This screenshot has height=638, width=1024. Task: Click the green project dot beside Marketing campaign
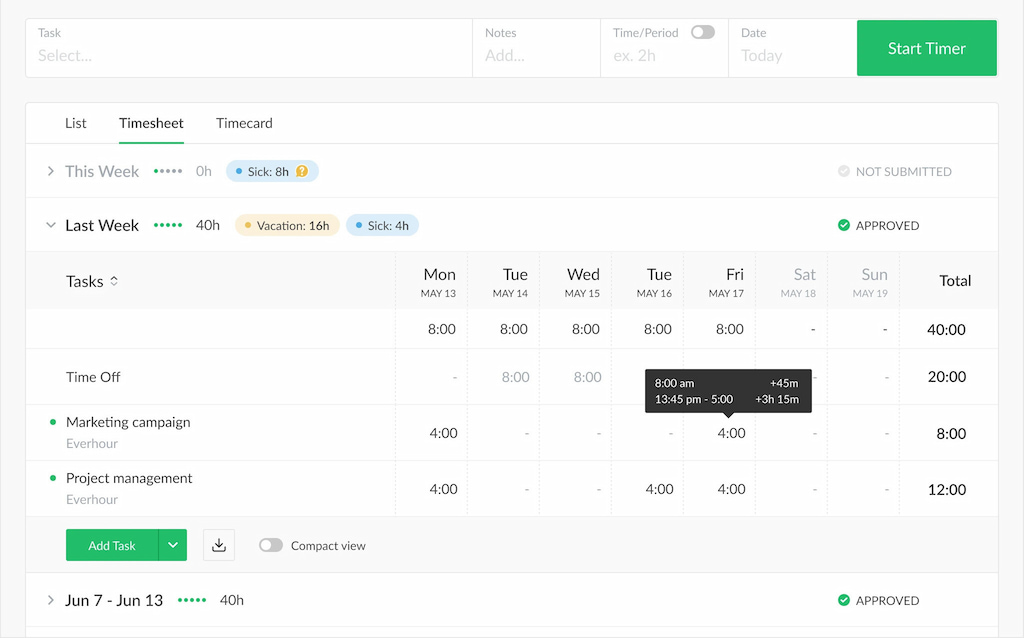(55, 423)
